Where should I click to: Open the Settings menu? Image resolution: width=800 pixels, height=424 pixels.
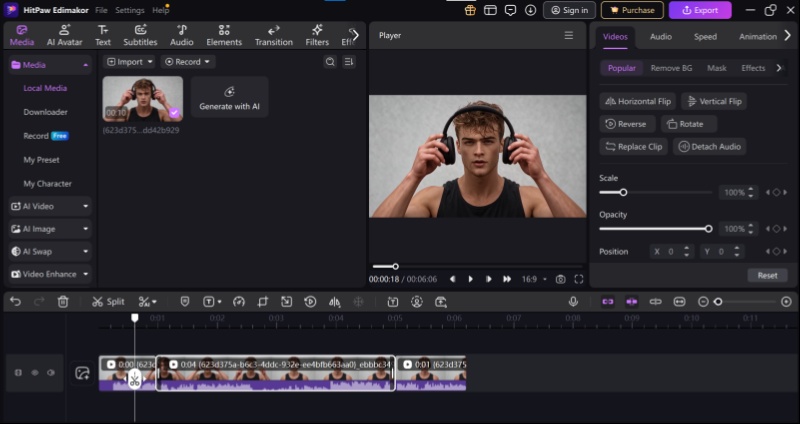click(130, 10)
